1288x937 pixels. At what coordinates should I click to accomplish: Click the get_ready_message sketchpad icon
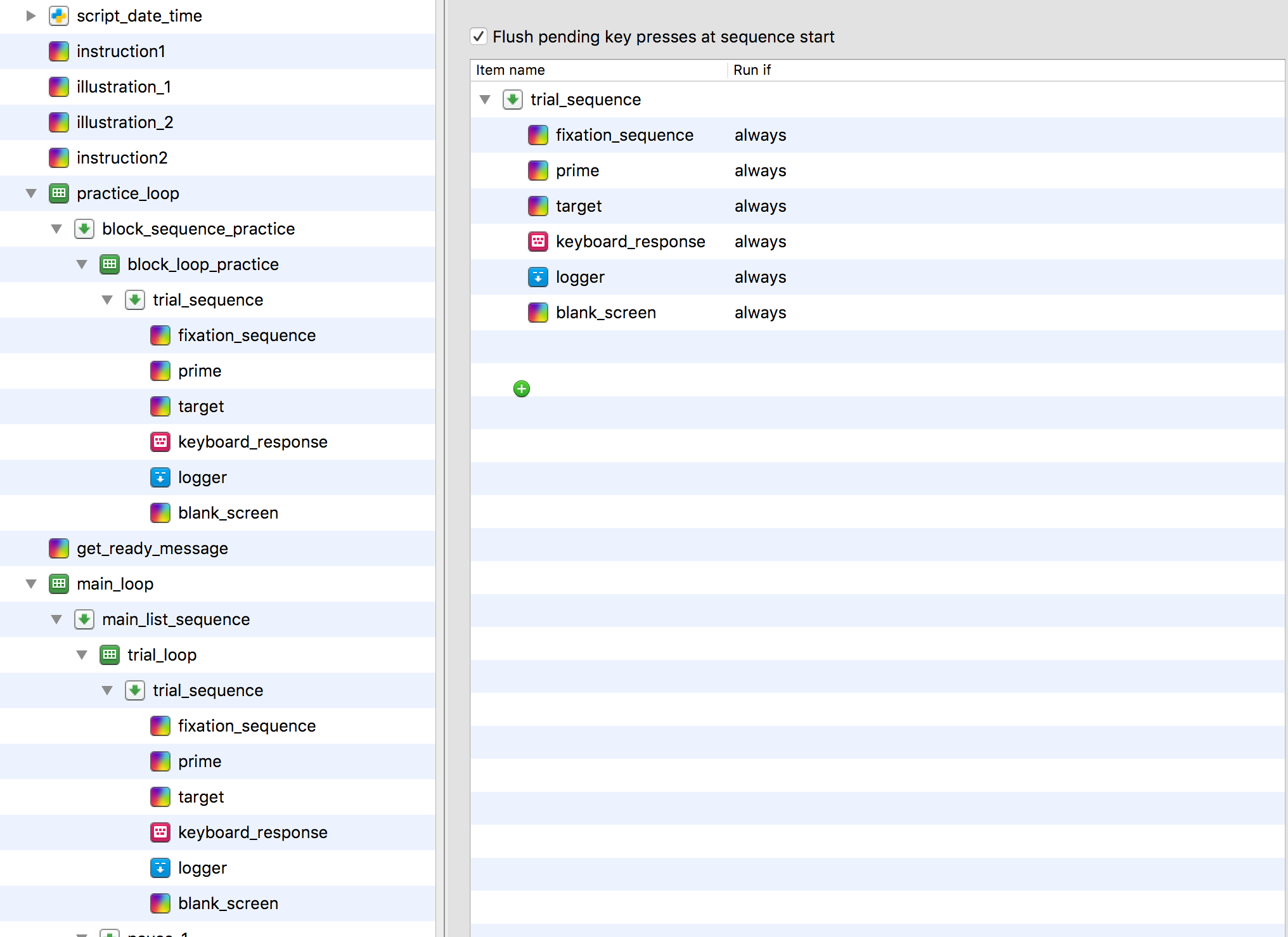[59, 548]
